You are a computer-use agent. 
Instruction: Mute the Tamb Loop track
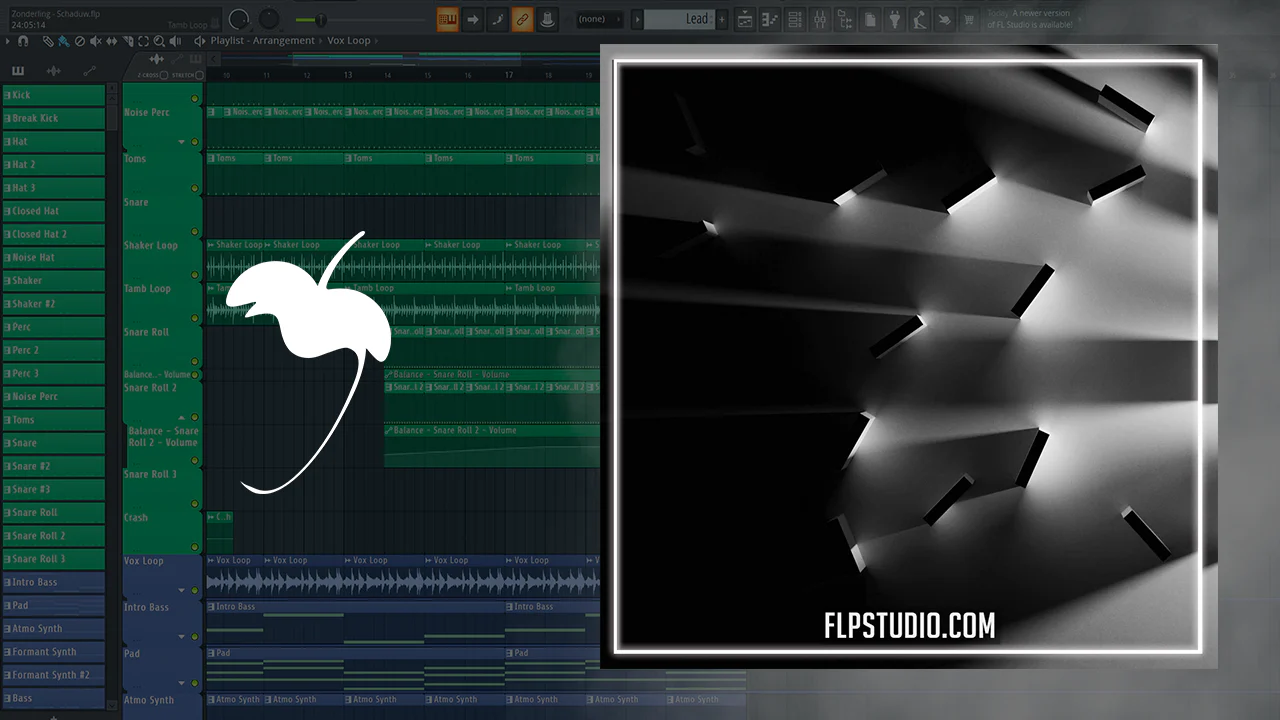click(195, 318)
